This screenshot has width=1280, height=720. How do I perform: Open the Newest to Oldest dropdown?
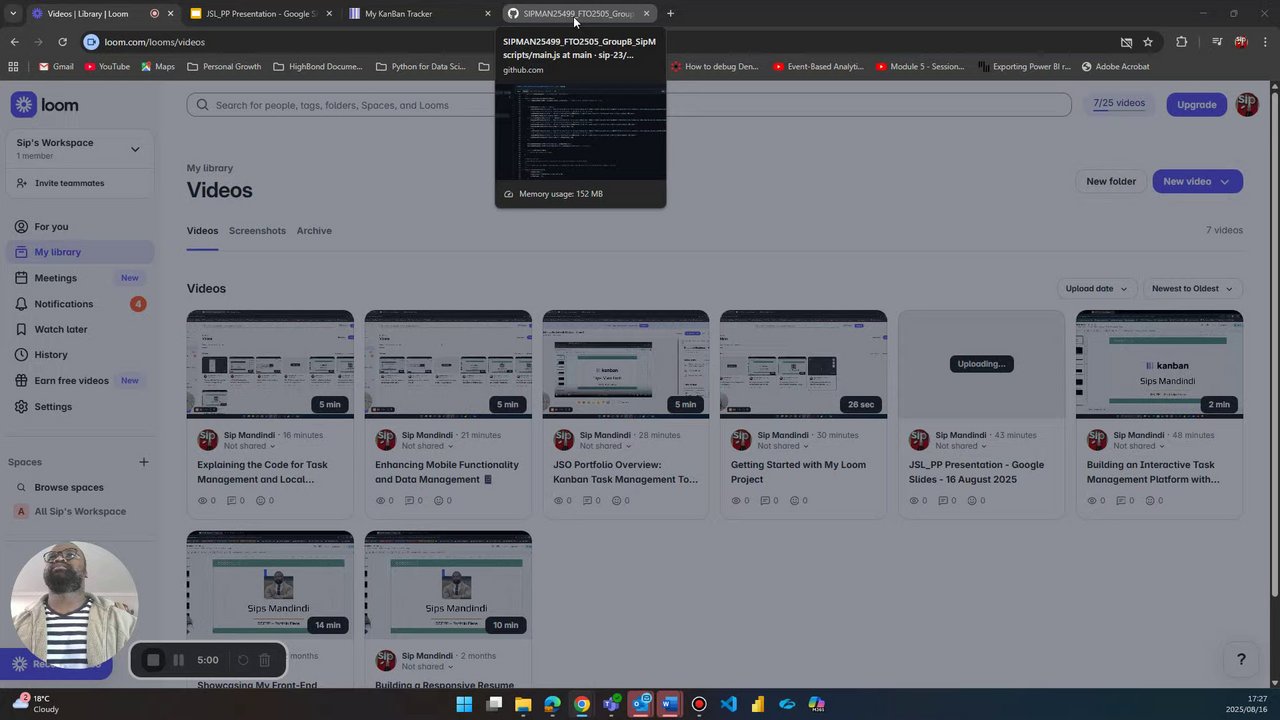[x=1192, y=289]
